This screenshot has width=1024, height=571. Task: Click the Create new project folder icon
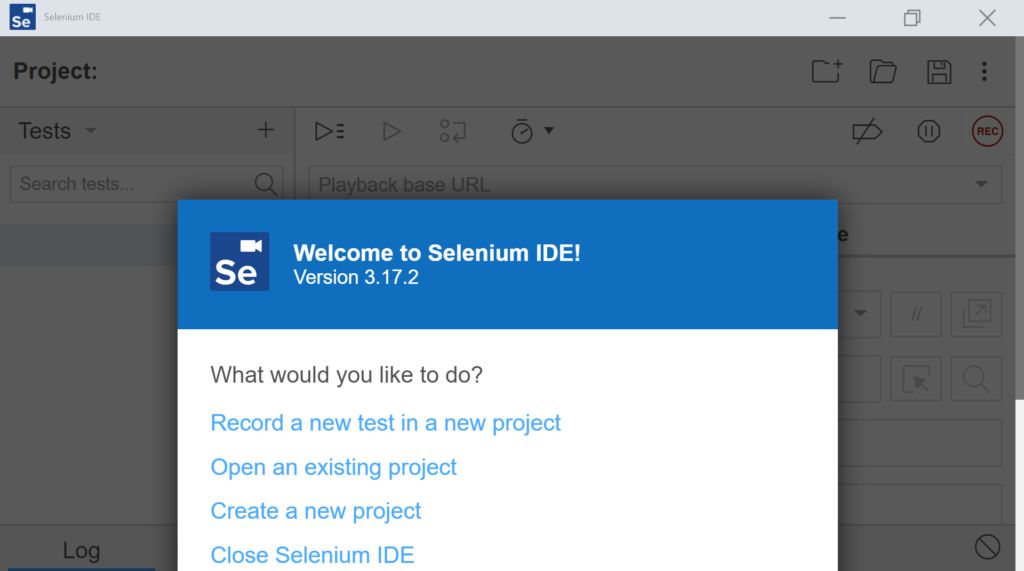[827, 71]
